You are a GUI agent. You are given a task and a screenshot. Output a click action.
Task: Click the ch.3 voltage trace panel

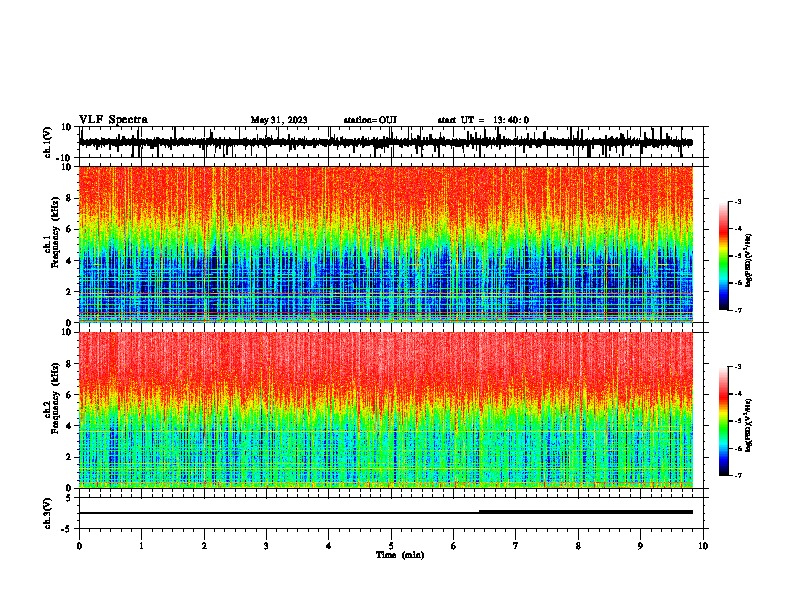391,513
